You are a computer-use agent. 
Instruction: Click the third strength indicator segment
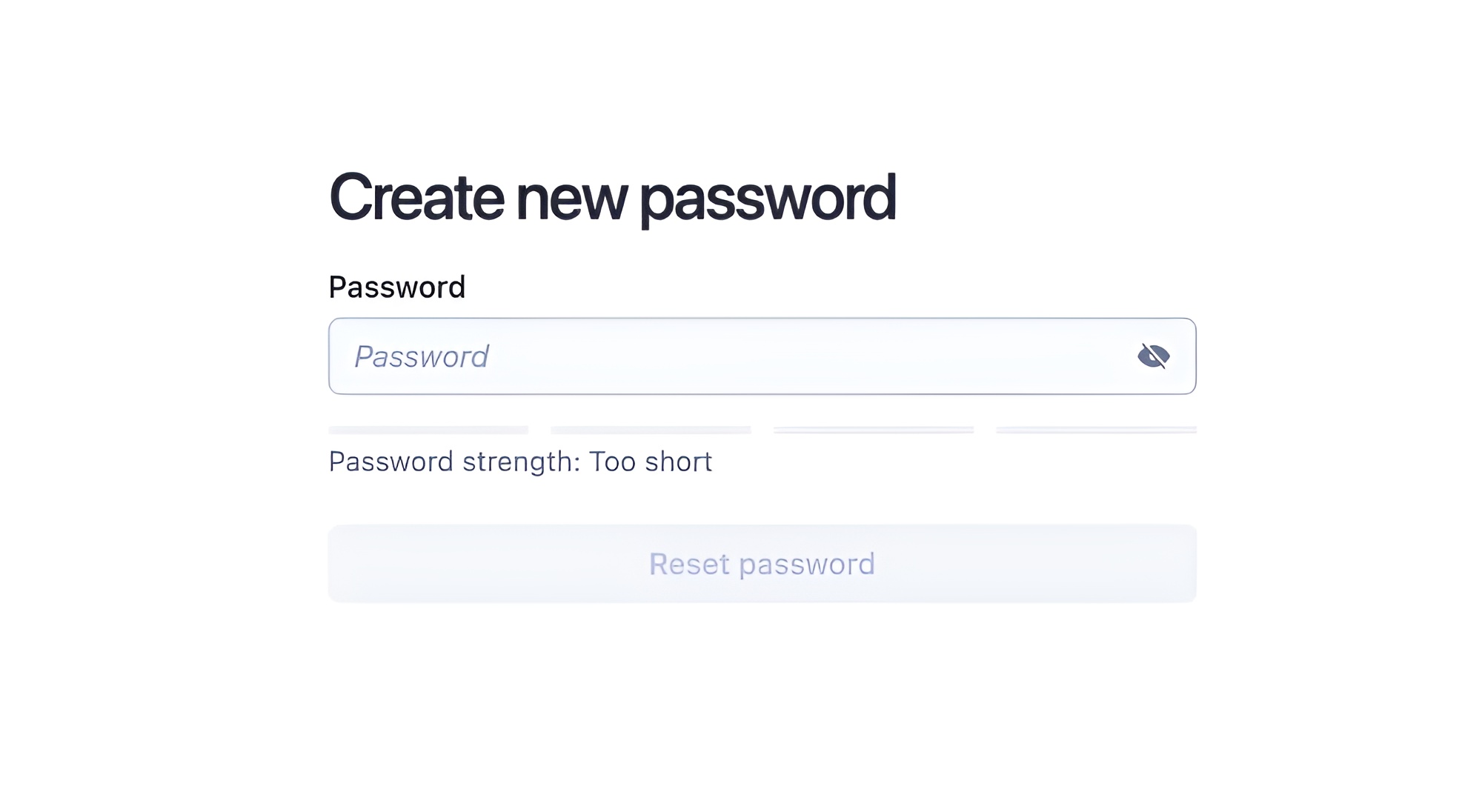[873, 430]
